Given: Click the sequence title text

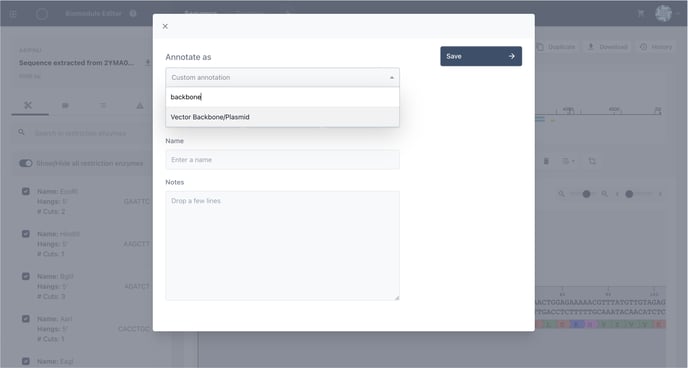Looking at the screenshot, I should 76,63.
